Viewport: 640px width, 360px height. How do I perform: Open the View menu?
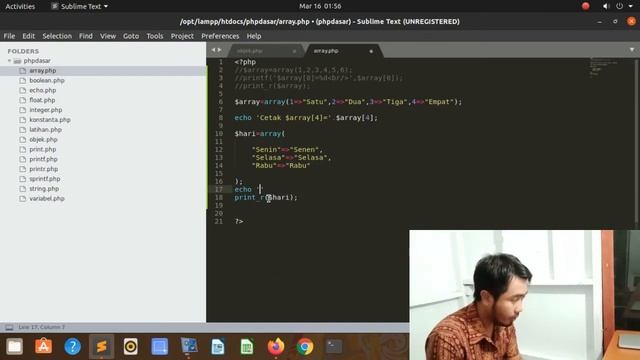coord(108,36)
